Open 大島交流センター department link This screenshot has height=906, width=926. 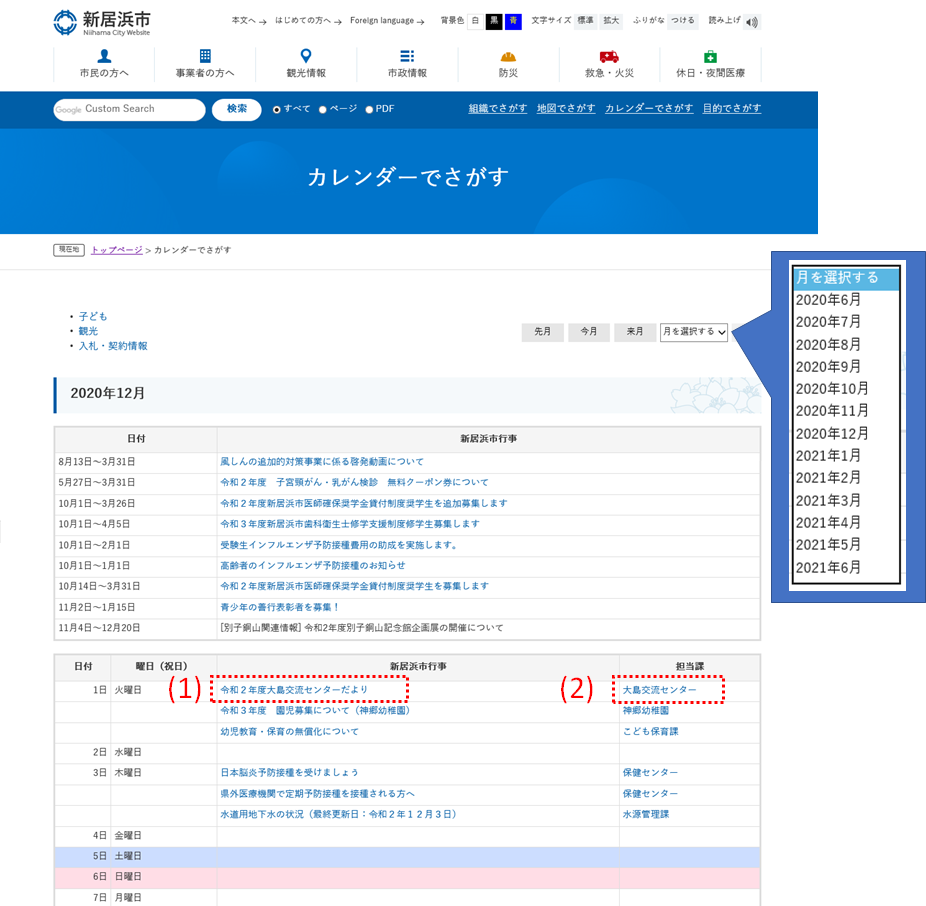point(660,690)
